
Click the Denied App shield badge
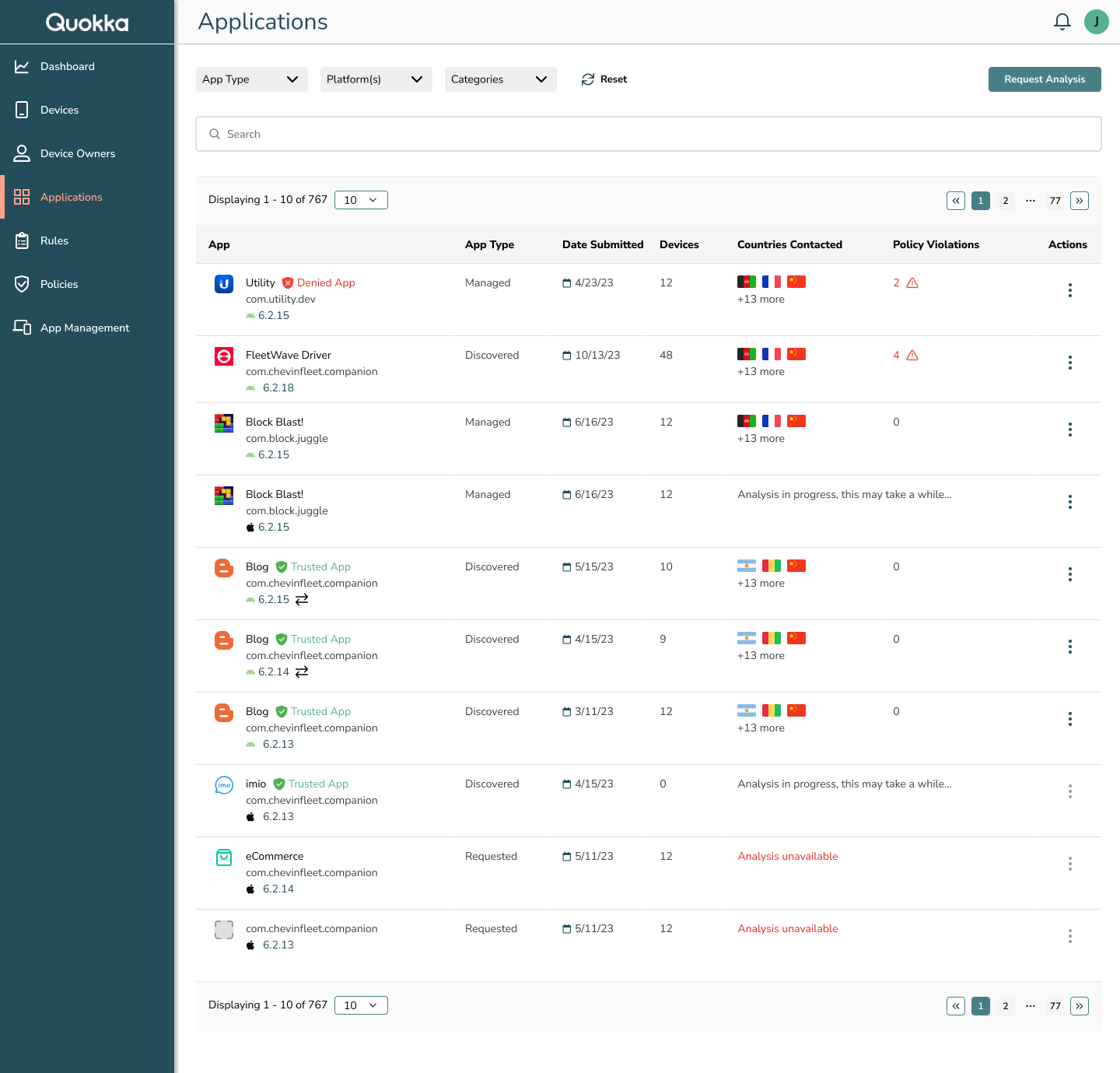coord(288,283)
